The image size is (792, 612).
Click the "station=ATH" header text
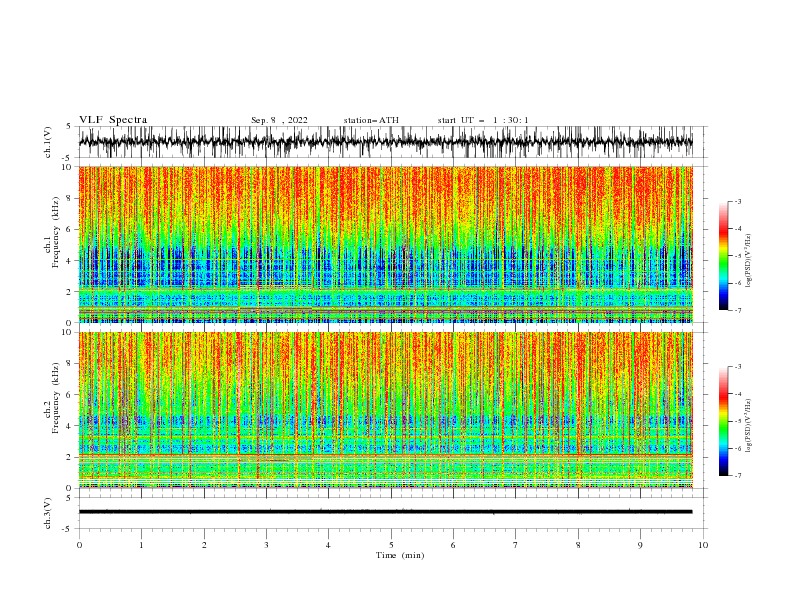click(x=371, y=120)
